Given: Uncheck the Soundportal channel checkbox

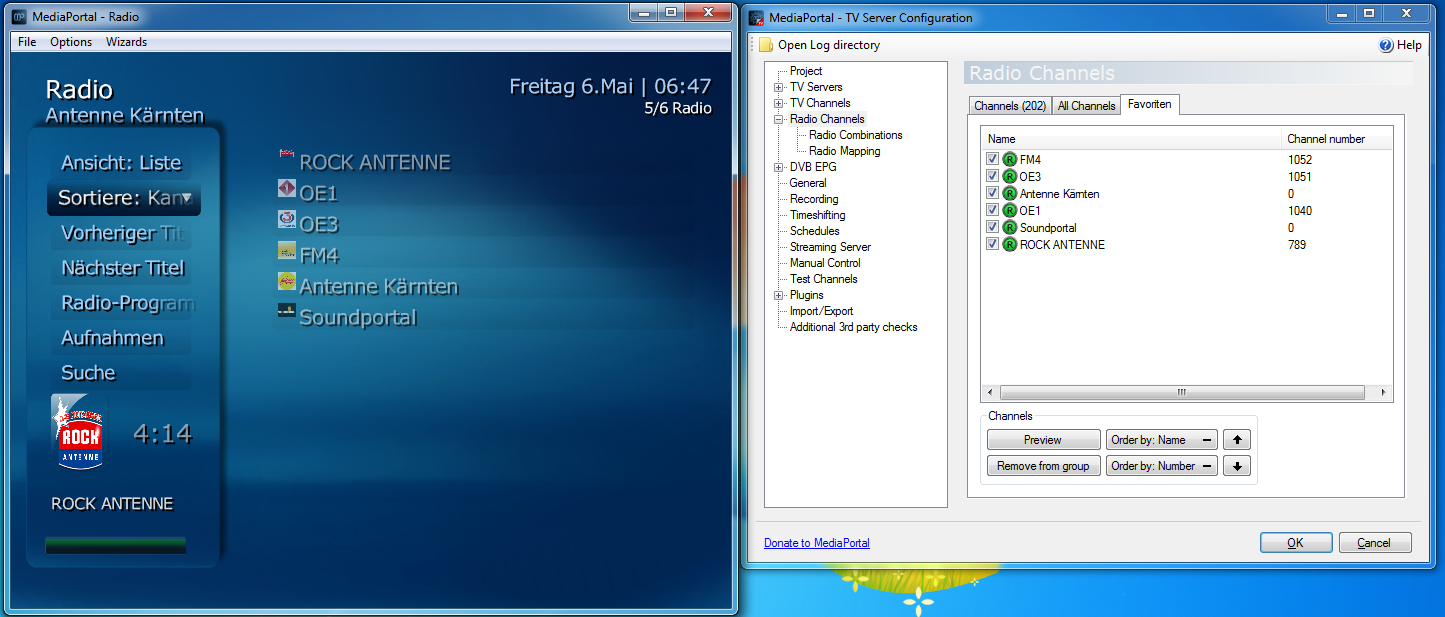Looking at the screenshot, I should click(x=992, y=227).
